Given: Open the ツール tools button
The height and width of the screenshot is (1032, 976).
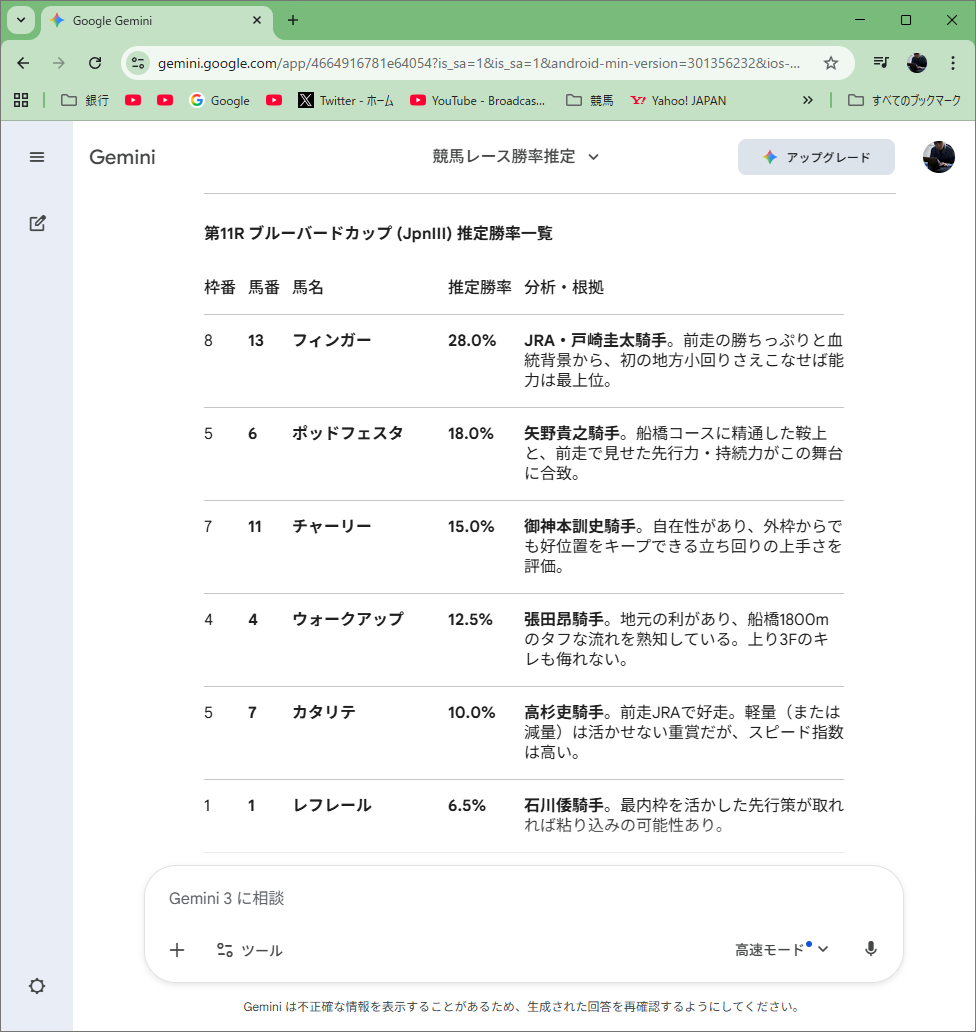Looking at the screenshot, I should 249,950.
